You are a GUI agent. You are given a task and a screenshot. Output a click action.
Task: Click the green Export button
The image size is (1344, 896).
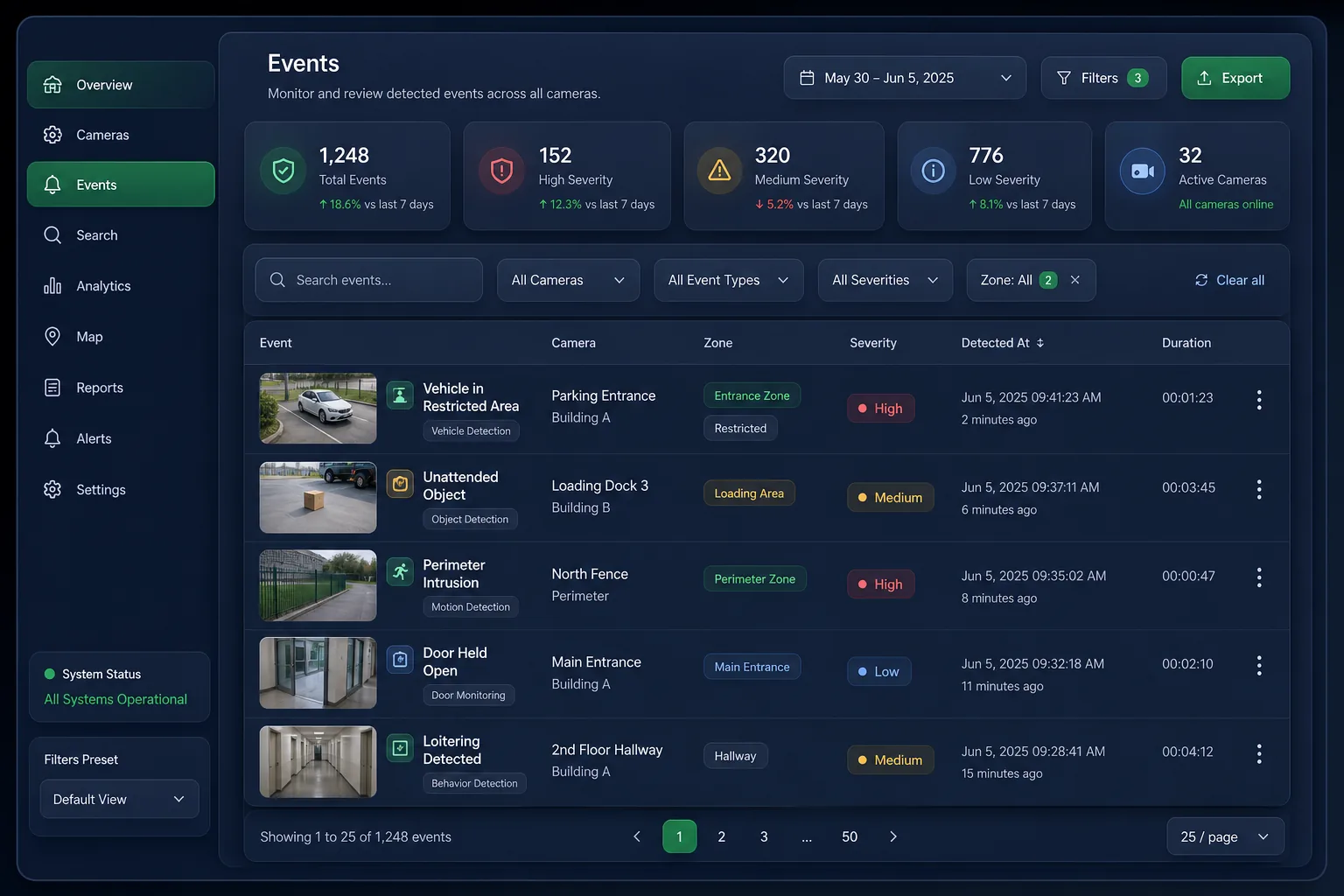[x=1235, y=78]
